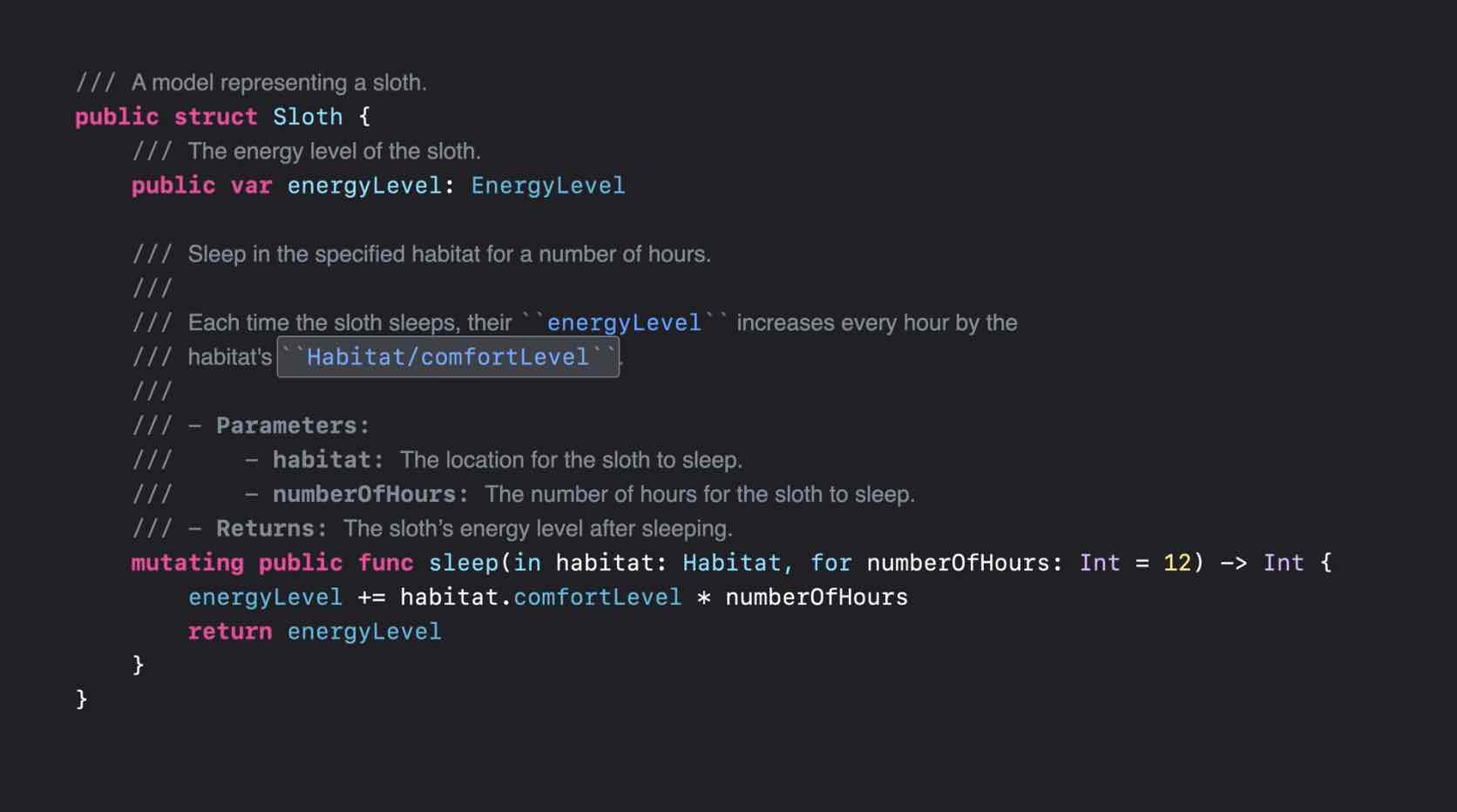This screenshot has width=1457, height=812.
Task: Click energyLevel in the return statement
Action: click(x=364, y=632)
